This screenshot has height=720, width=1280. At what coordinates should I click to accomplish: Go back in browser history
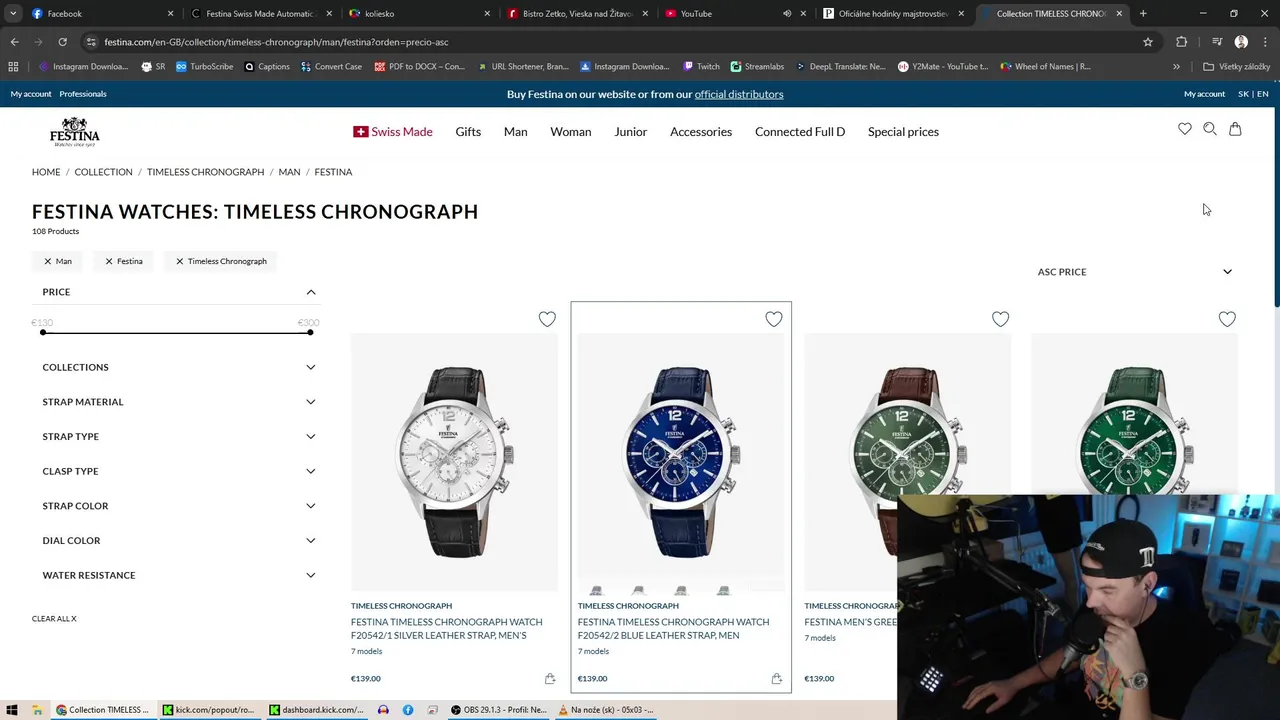tap(14, 42)
